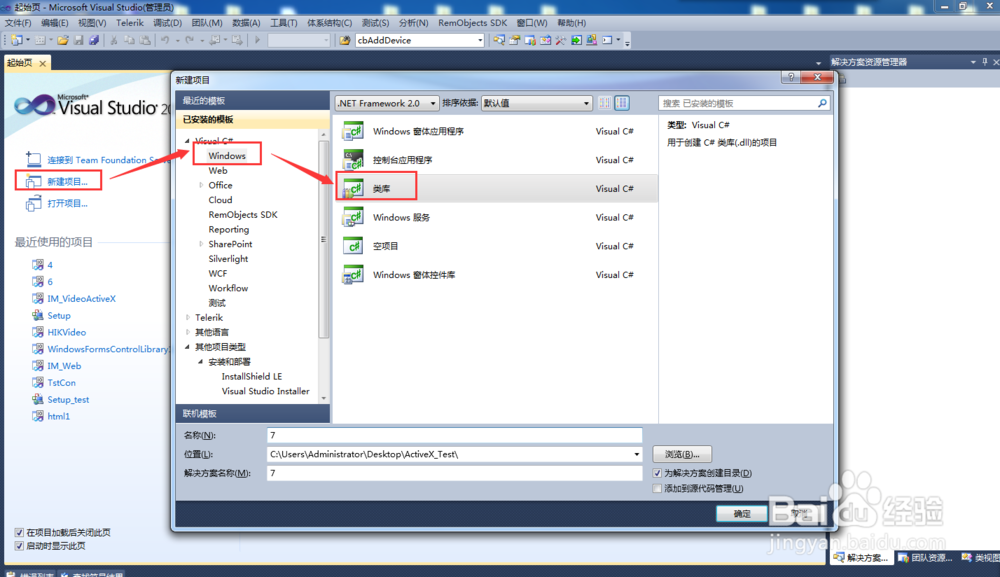Click the Windows 窗体控件库 template icon
Image resolution: width=1000 pixels, height=577 pixels.
[x=353, y=275]
